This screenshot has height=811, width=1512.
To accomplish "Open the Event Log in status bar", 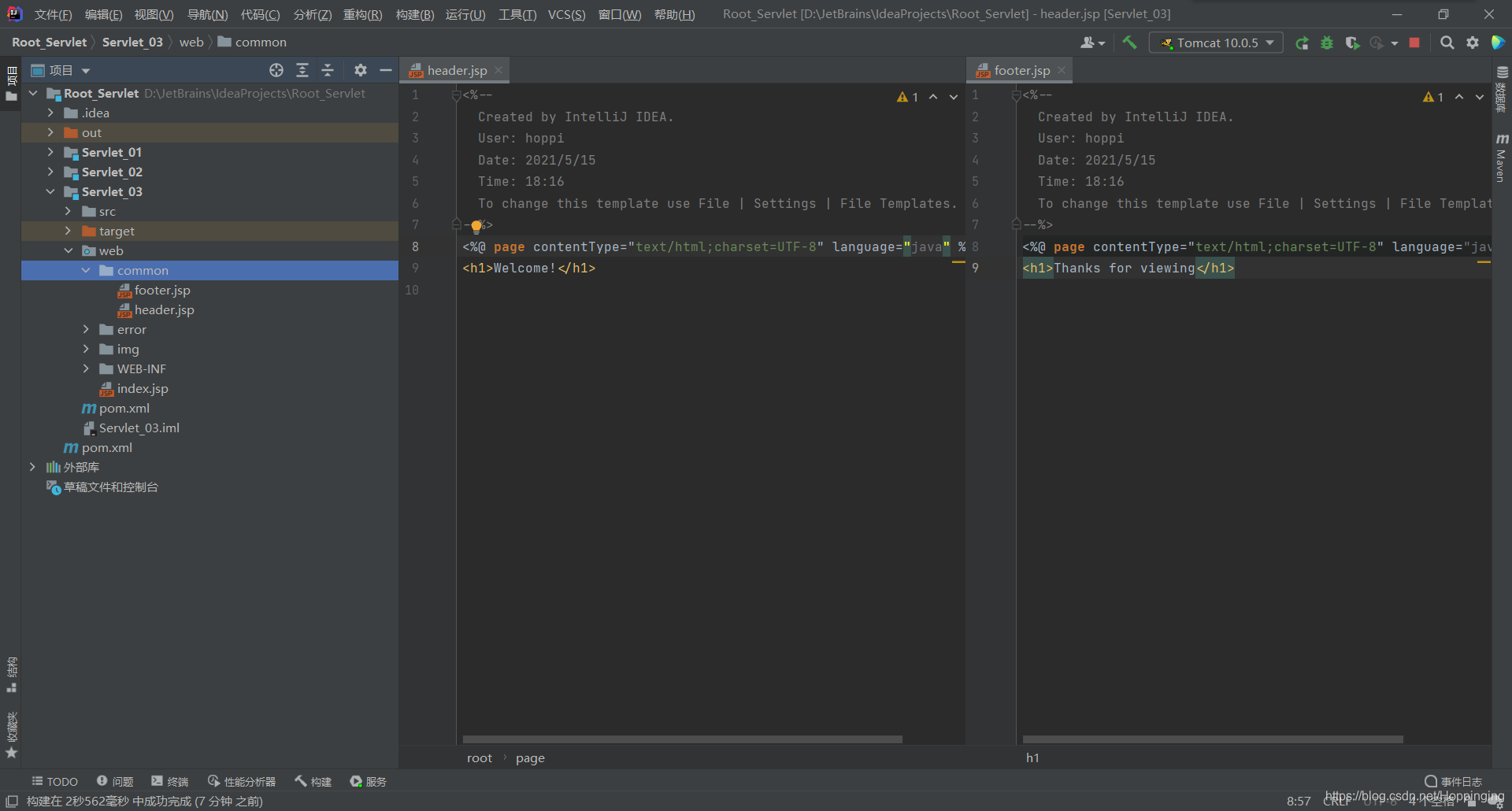I will (x=1453, y=781).
